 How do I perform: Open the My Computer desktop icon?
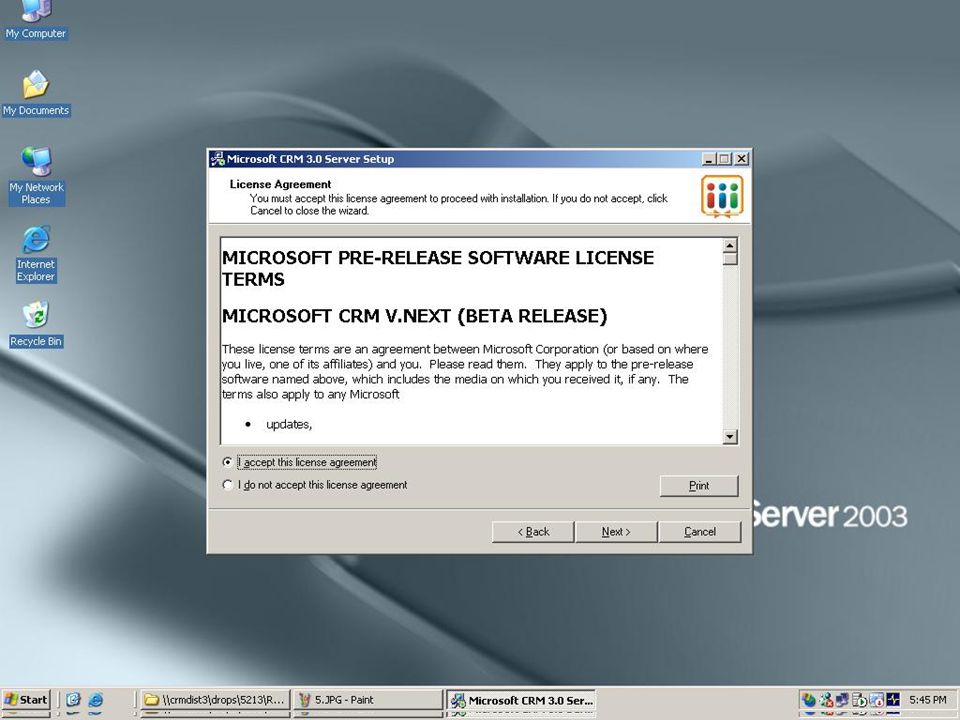[x=36, y=20]
